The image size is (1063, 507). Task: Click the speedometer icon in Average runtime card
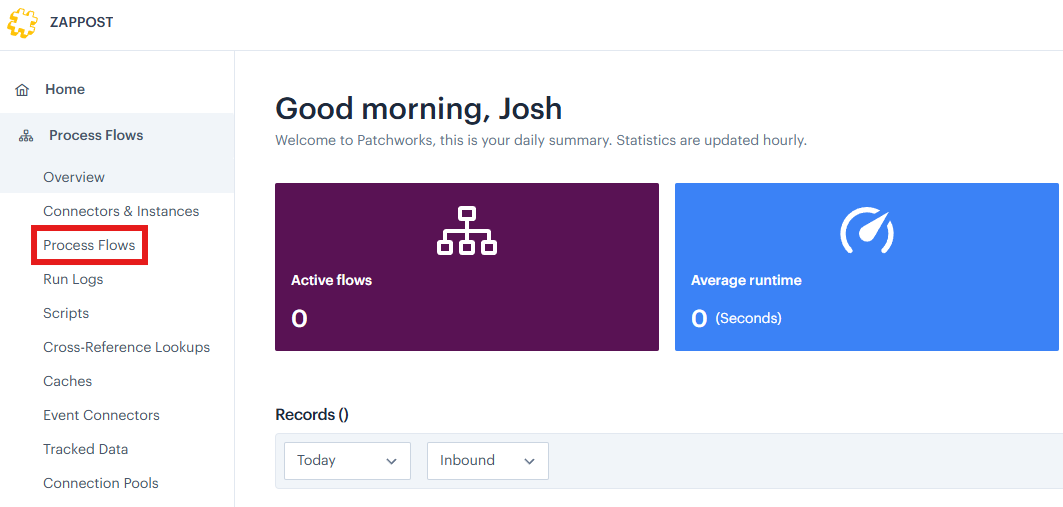866,231
